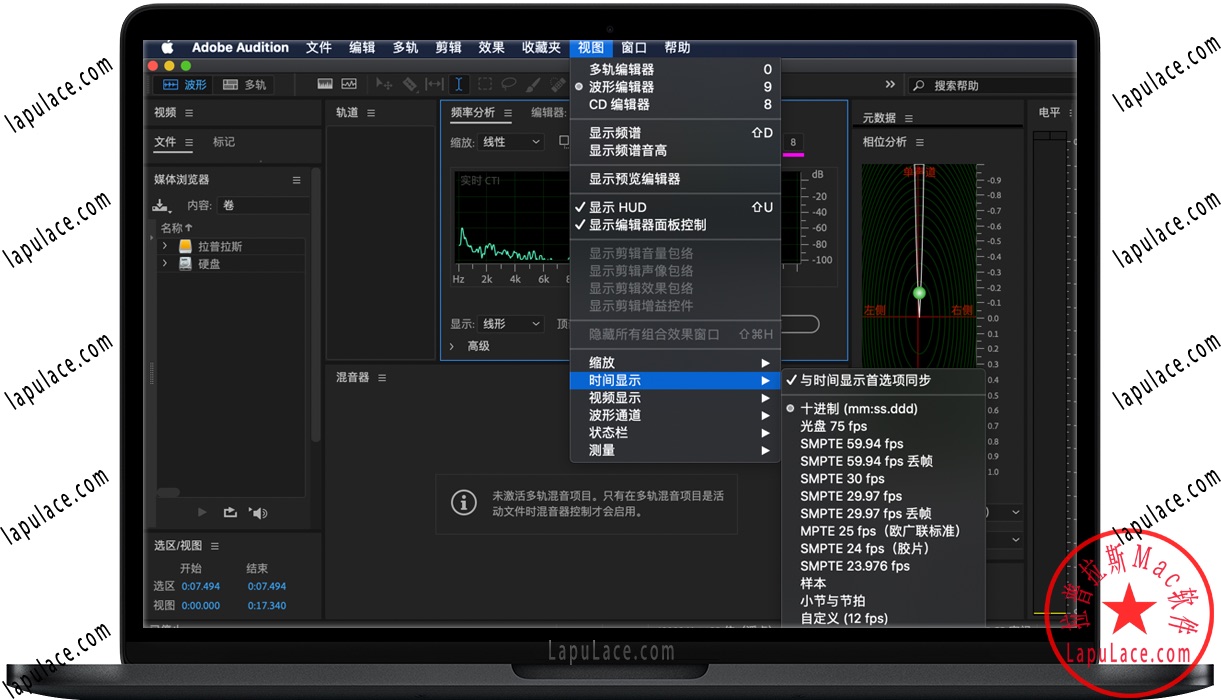Click the loudspeaker monitor icon below media browser
The image size is (1221, 700).
[x=258, y=513]
